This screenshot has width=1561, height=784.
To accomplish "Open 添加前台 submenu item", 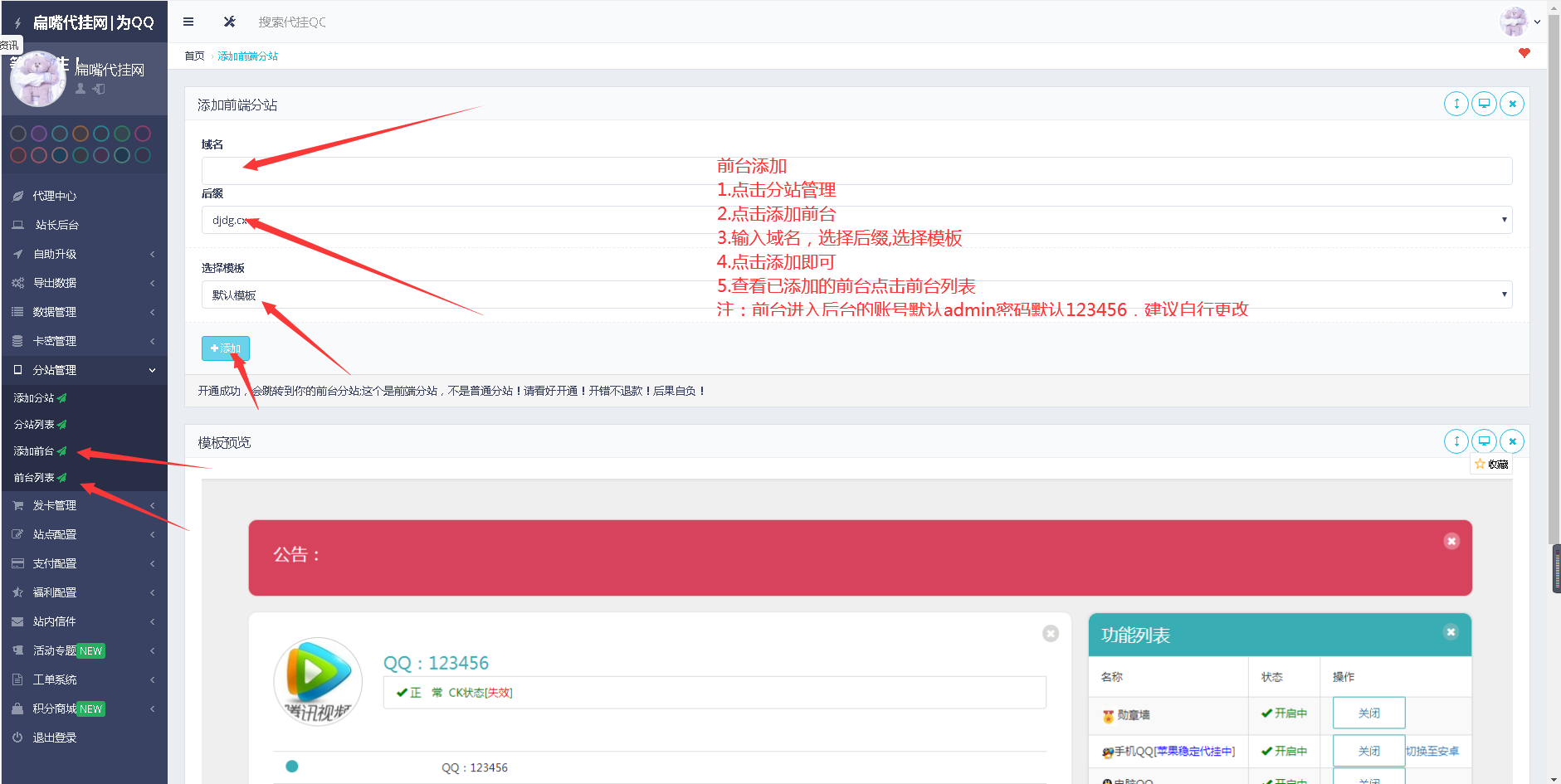I will (x=40, y=451).
